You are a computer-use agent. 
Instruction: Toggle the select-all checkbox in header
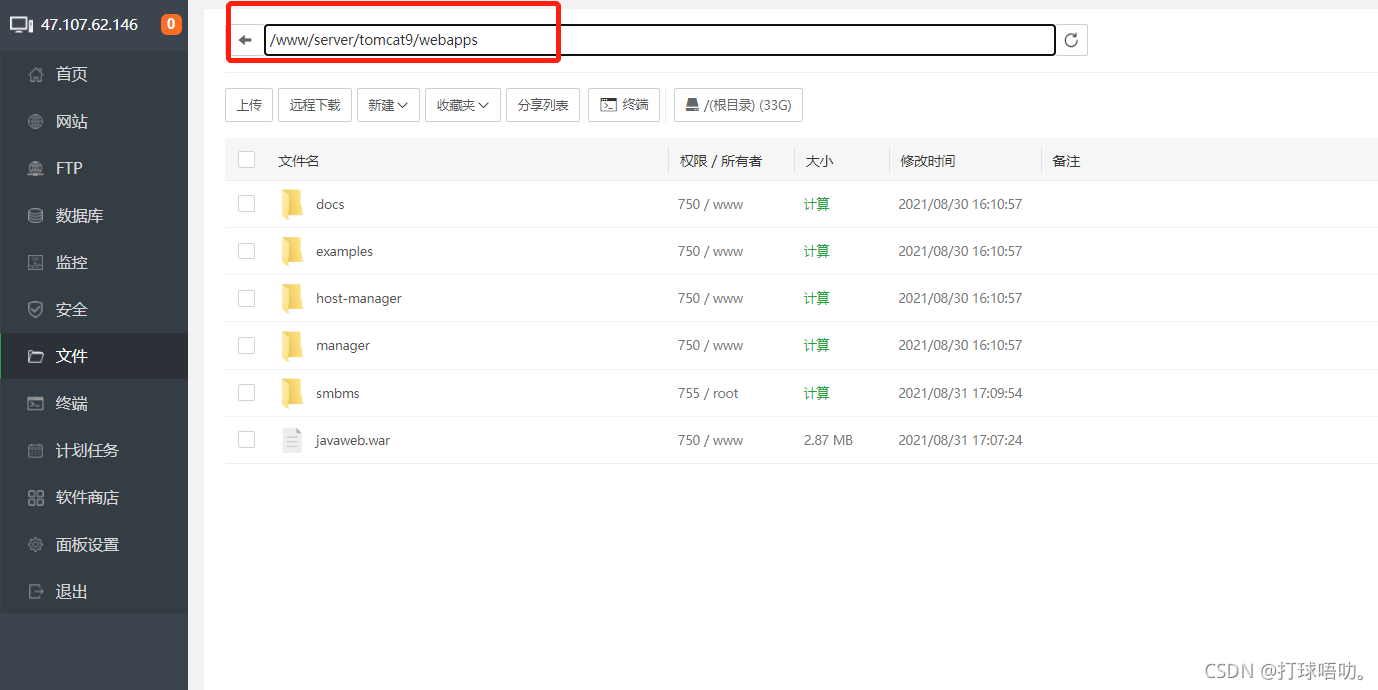tap(246, 160)
